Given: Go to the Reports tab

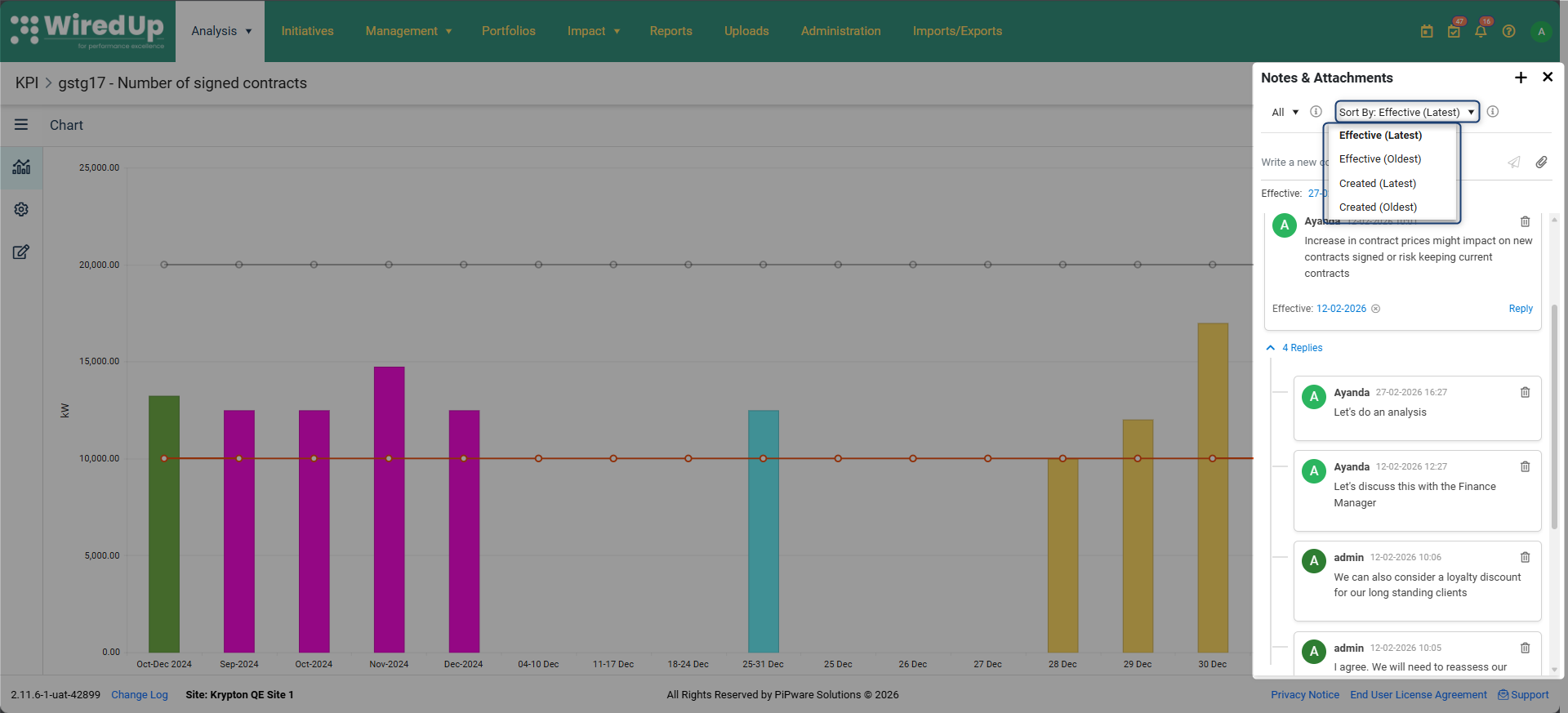Looking at the screenshot, I should coord(671,31).
